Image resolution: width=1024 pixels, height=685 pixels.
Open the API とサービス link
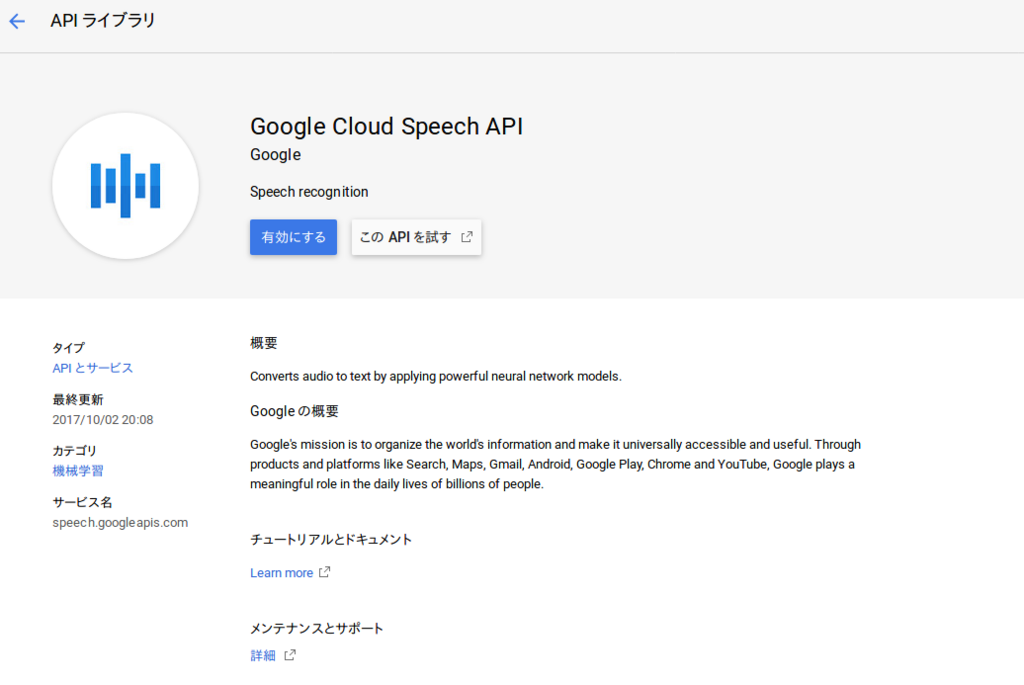(93, 368)
